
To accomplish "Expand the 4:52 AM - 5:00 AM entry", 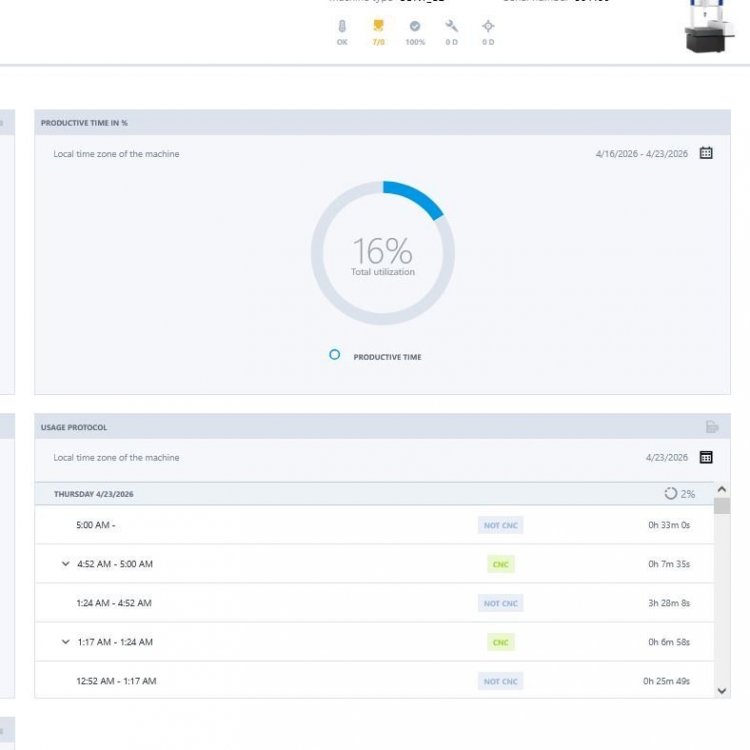I will pos(66,564).
